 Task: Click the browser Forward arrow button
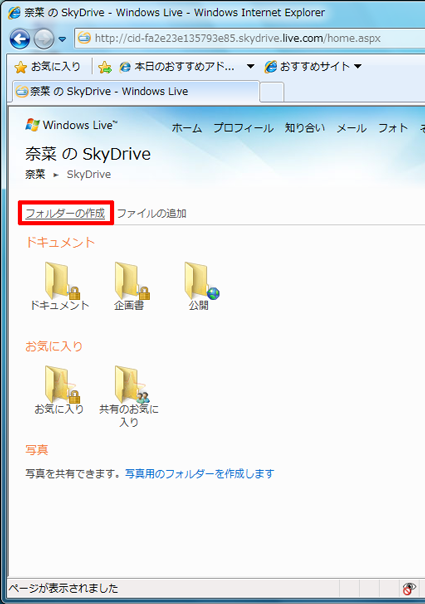44,39
